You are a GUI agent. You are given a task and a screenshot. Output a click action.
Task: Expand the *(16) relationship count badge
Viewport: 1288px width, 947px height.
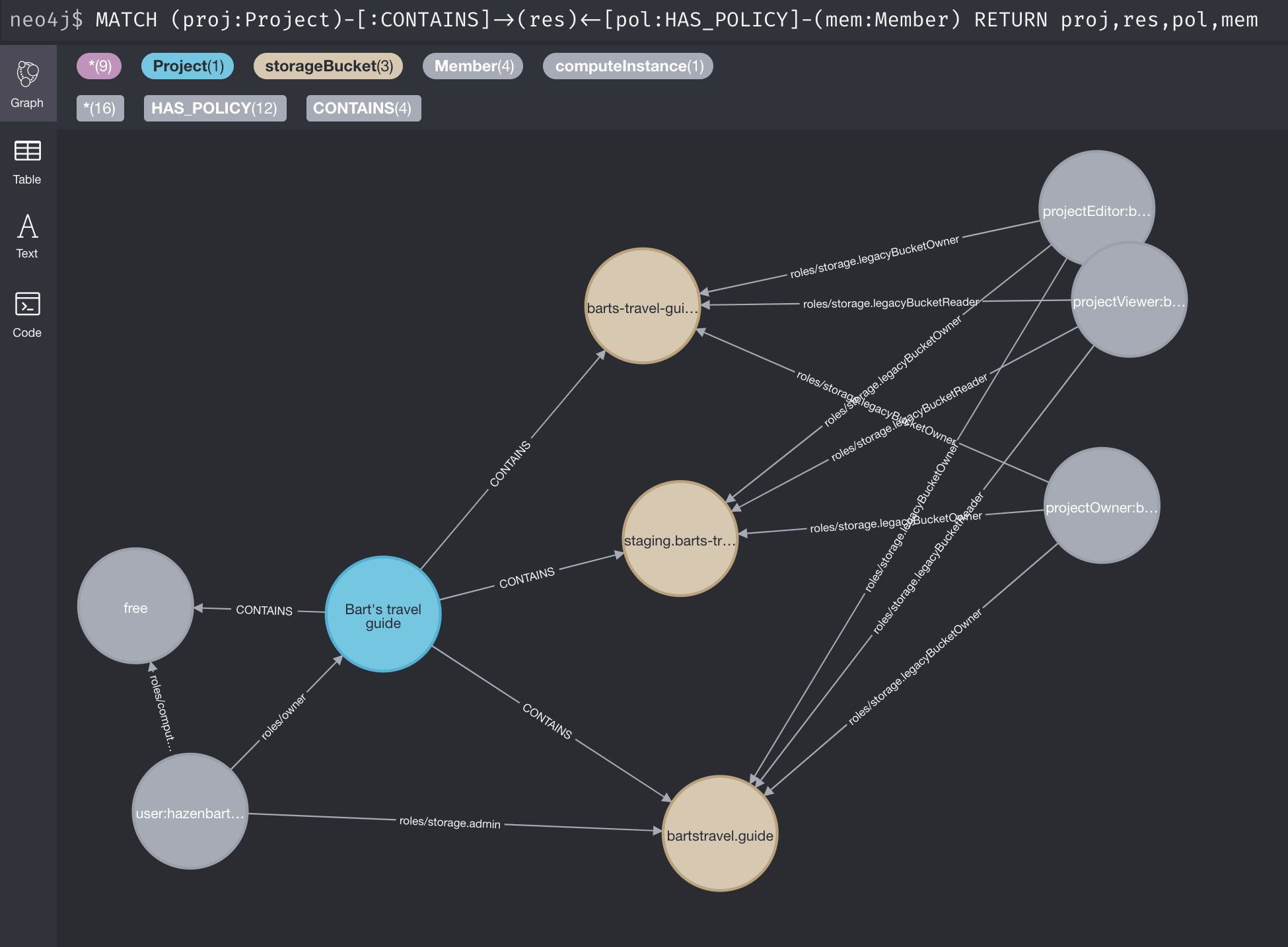click(99, 108)
